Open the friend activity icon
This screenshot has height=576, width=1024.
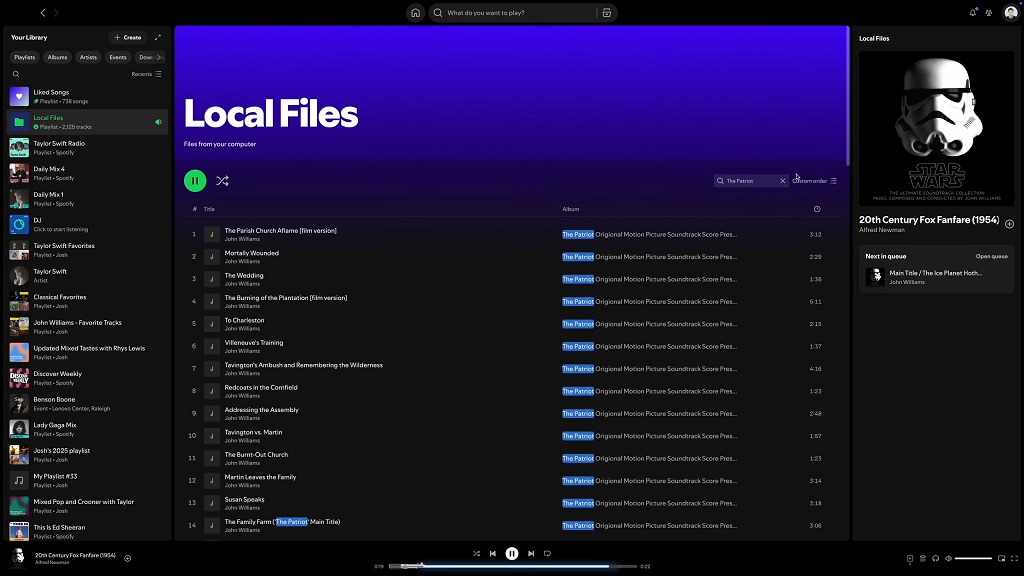tap(989, 12)
